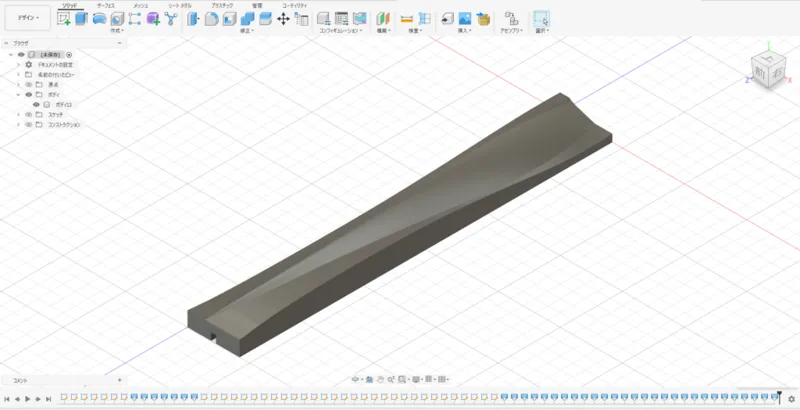Click the Zoom magnifier icon
The width and height of the screenshot is (800, 410).
[390, 379]
